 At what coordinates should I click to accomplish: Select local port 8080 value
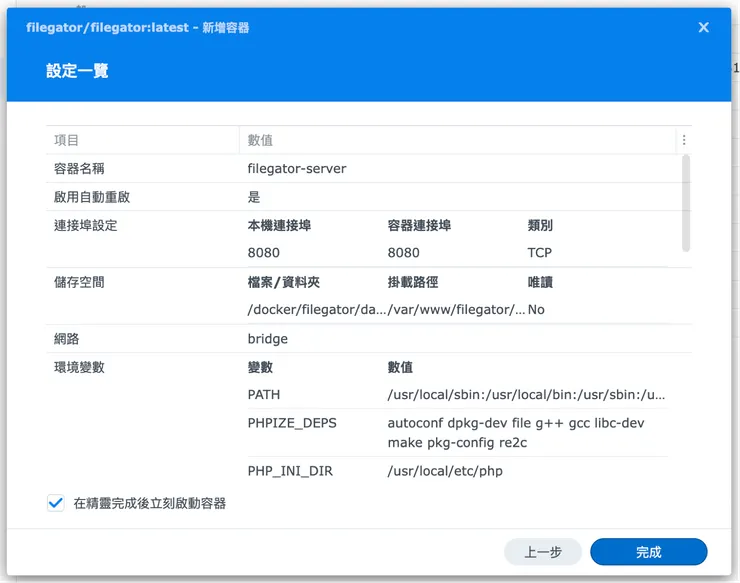(x=263, y=253)
